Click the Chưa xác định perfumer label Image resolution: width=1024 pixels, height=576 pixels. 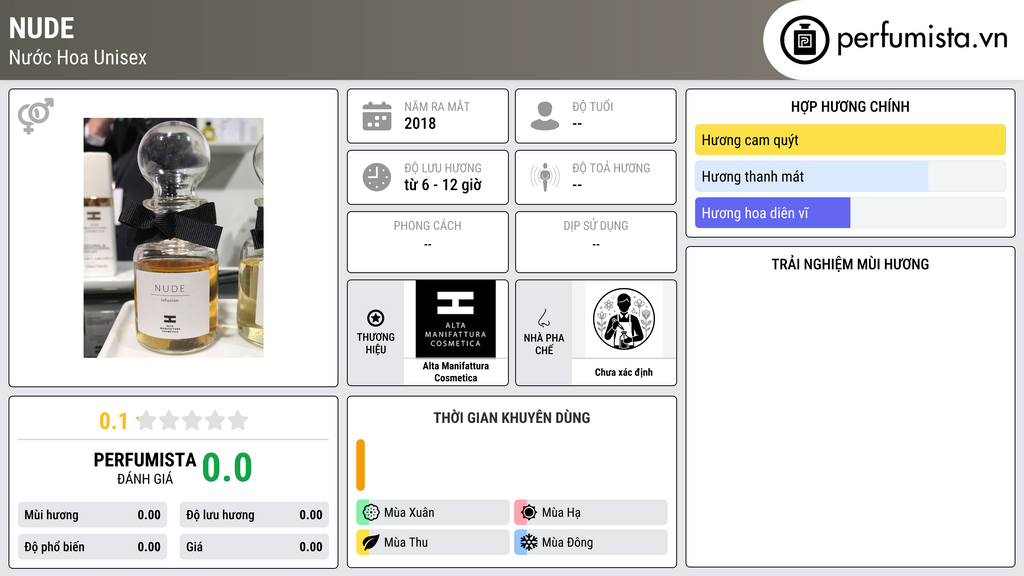point(624,372)
